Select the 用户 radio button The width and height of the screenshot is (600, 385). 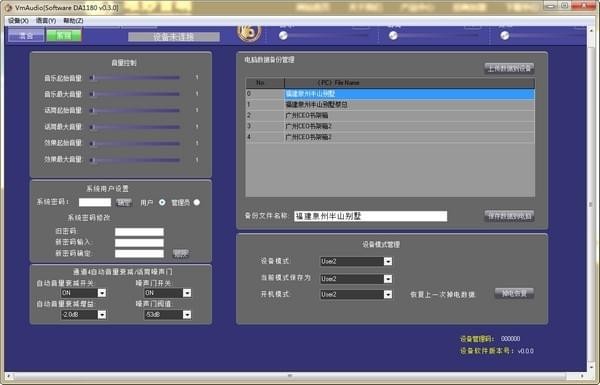click(x=162, y=202)
